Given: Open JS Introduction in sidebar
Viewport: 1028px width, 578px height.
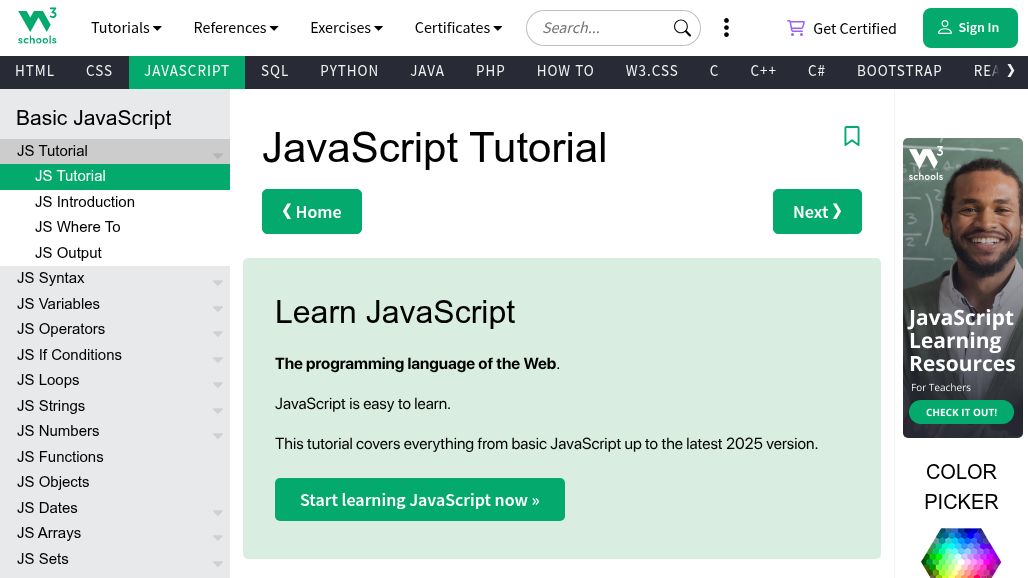Looking at the screenshot, I should (85, 202).
